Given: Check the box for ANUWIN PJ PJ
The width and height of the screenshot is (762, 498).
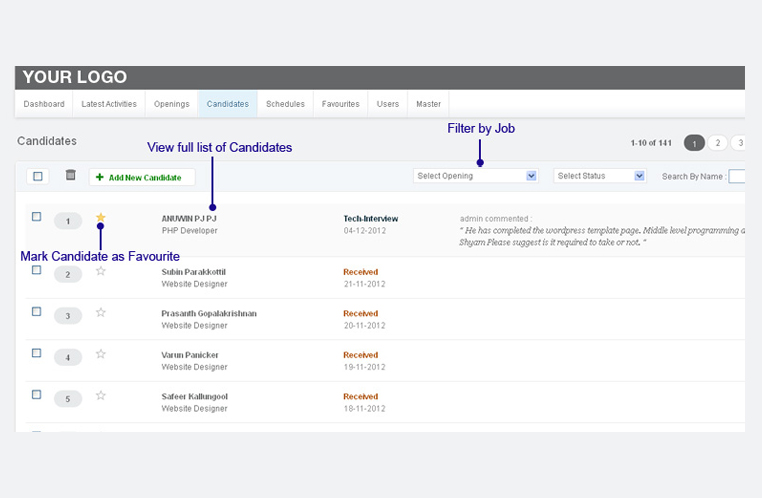Looking at the screenshot, I should pyautogui.click(x=37, y=217).
